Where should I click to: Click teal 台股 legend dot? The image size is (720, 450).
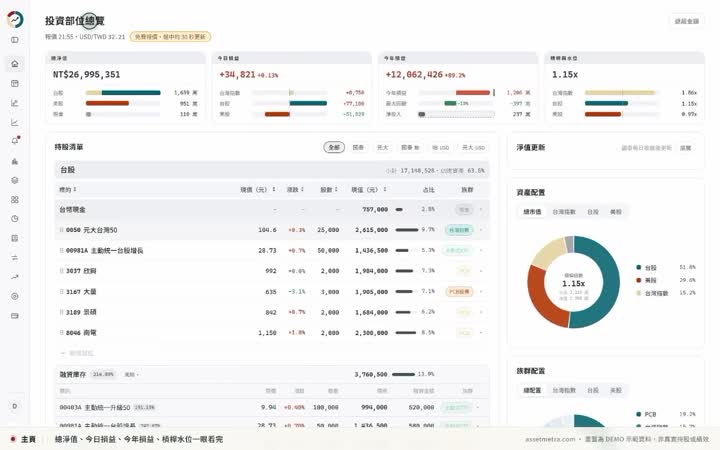point(638,267)
